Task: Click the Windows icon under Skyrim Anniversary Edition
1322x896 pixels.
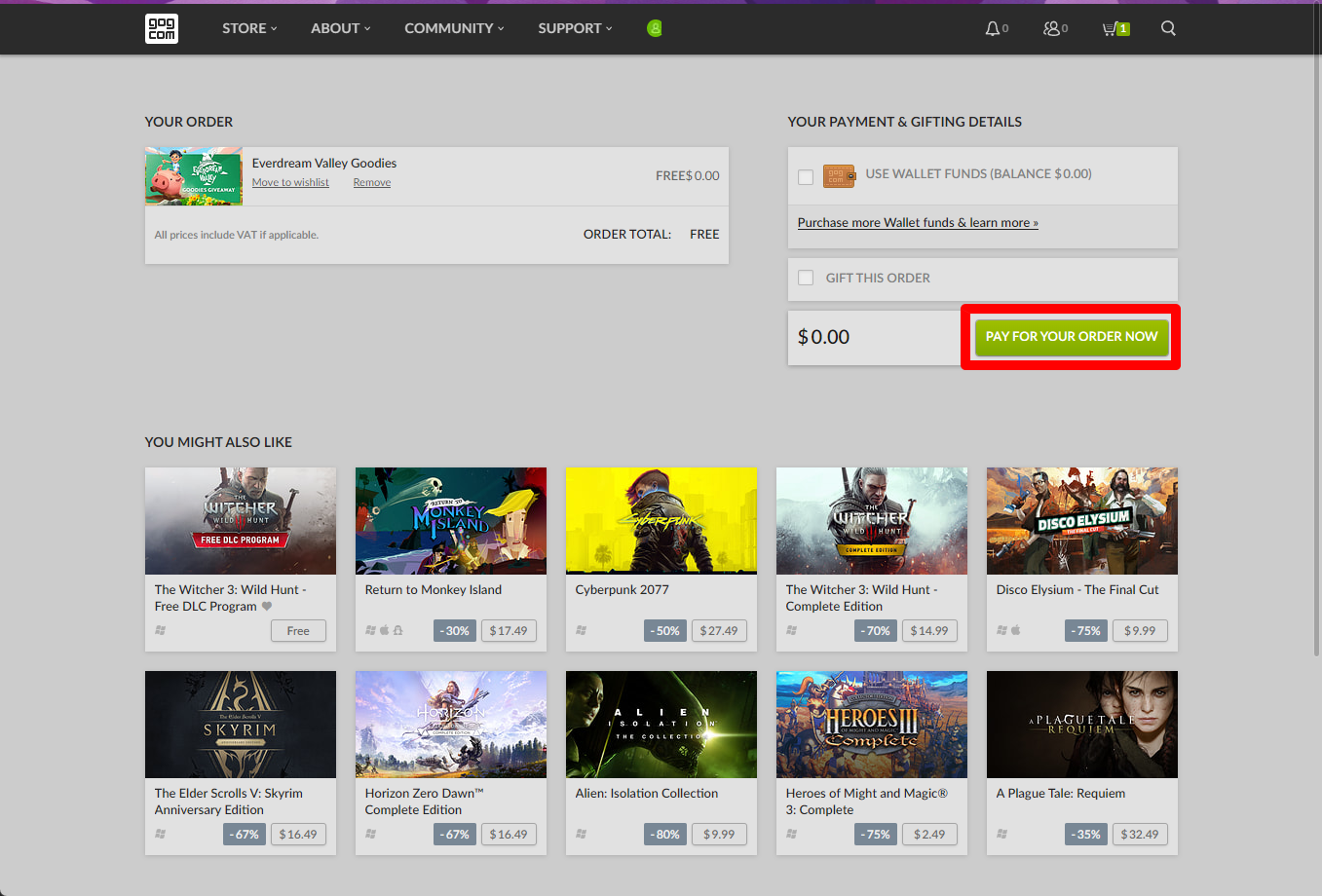Action: pos(161,834)
